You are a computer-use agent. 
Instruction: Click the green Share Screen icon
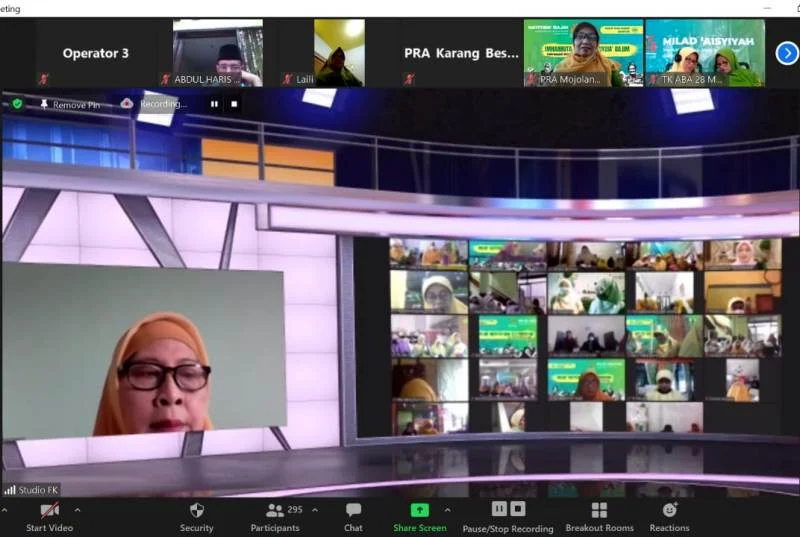coord(419,510)
